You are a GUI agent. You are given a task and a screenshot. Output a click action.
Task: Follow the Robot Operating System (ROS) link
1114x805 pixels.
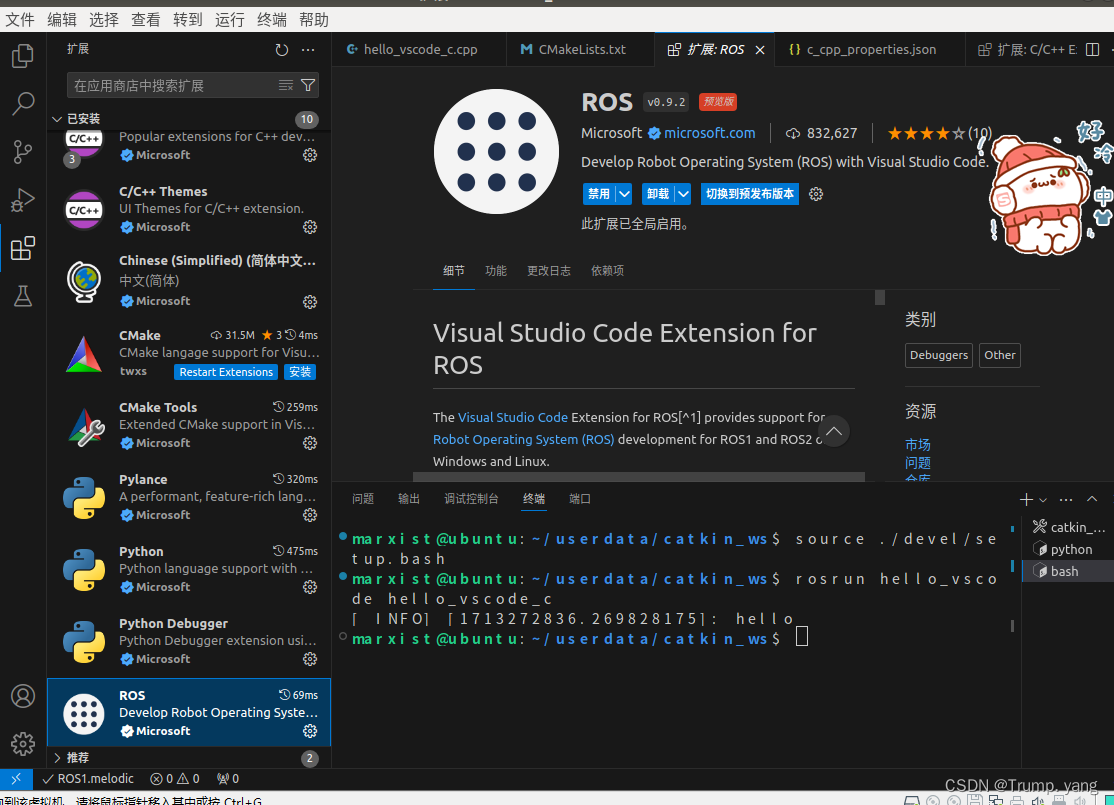[x=524, y=440]
